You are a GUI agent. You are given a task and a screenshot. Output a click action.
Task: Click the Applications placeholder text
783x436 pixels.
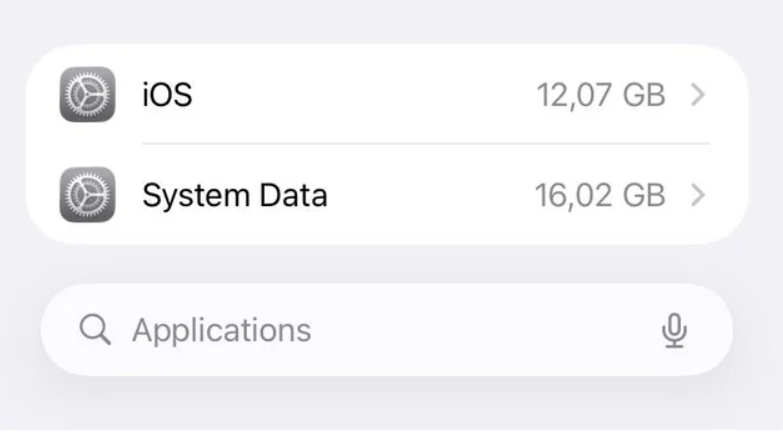(222, 330)
